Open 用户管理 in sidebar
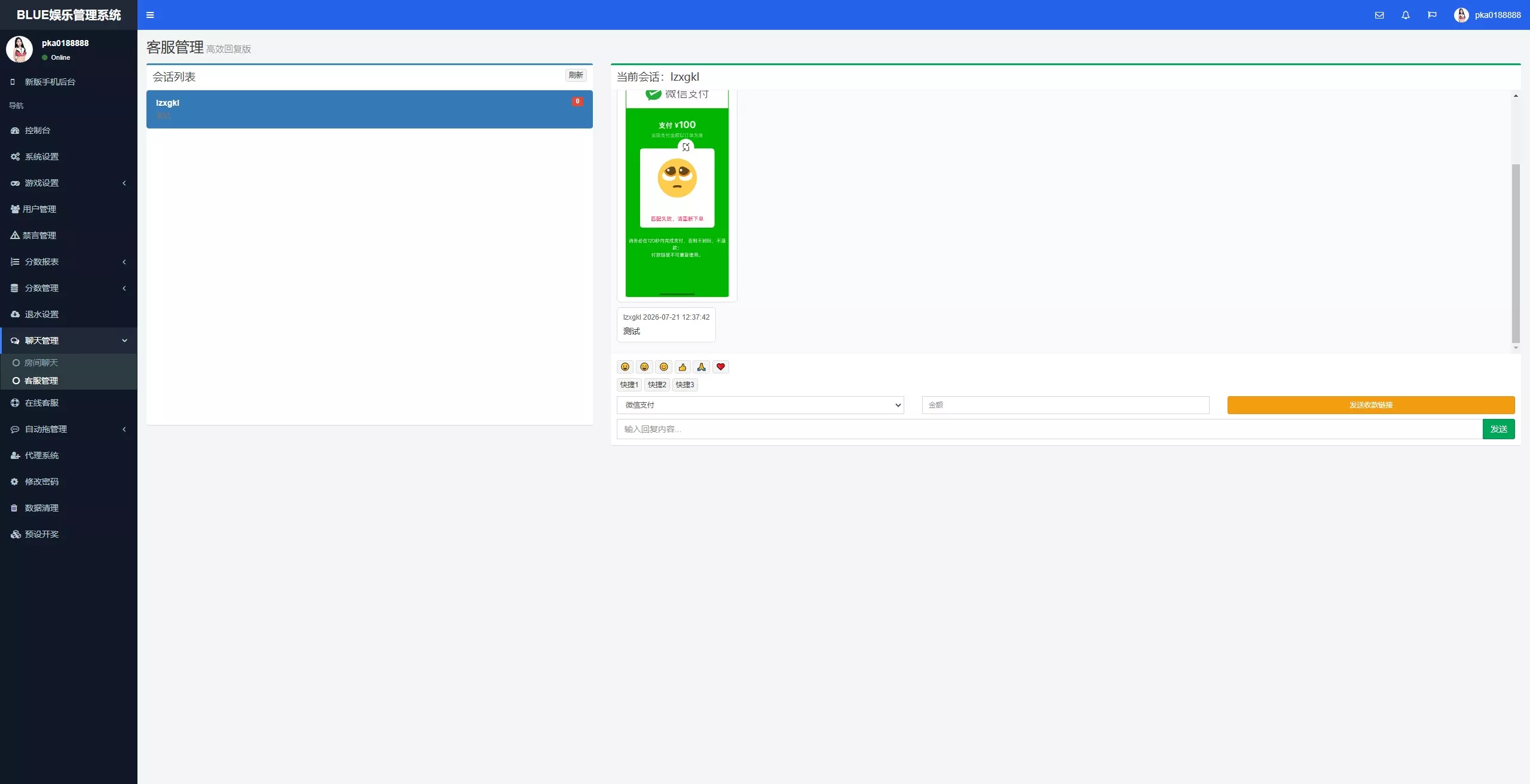Image resolution: width=1530 pixels, height=784 pixels. coord(69,209)
